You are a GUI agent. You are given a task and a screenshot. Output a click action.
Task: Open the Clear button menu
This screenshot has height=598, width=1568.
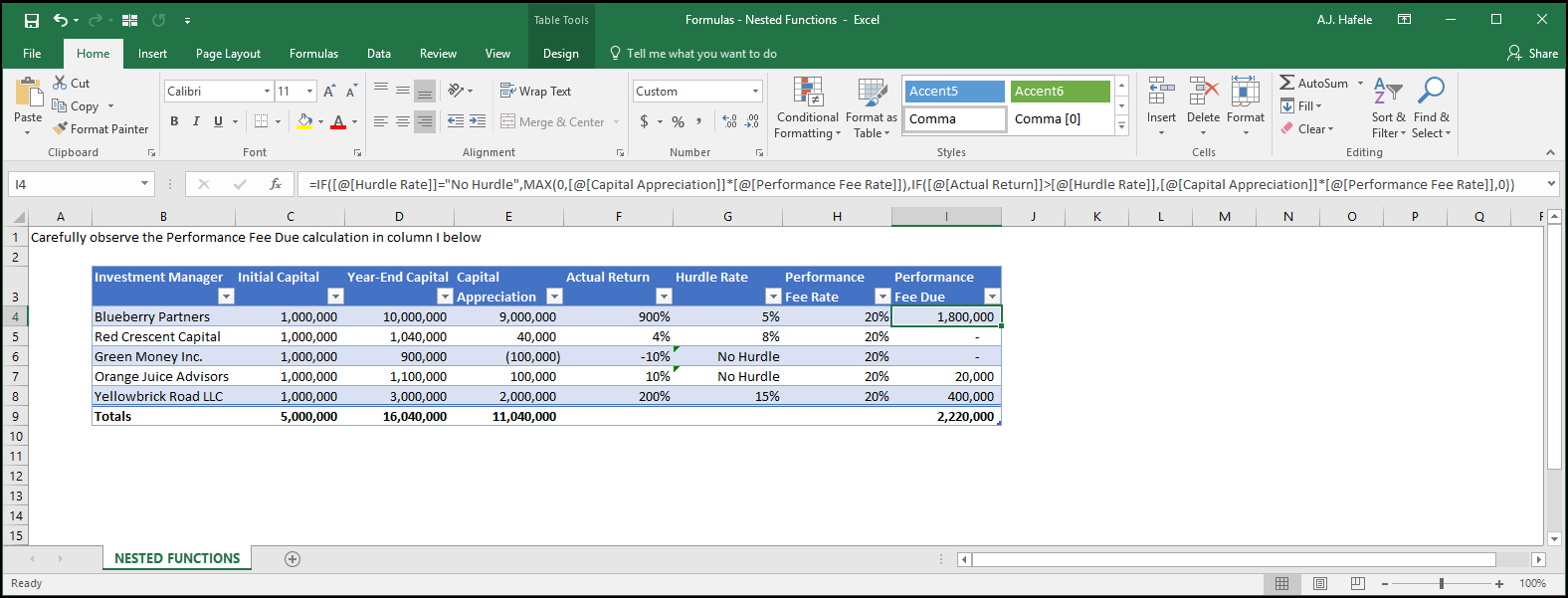point(1306,128)
